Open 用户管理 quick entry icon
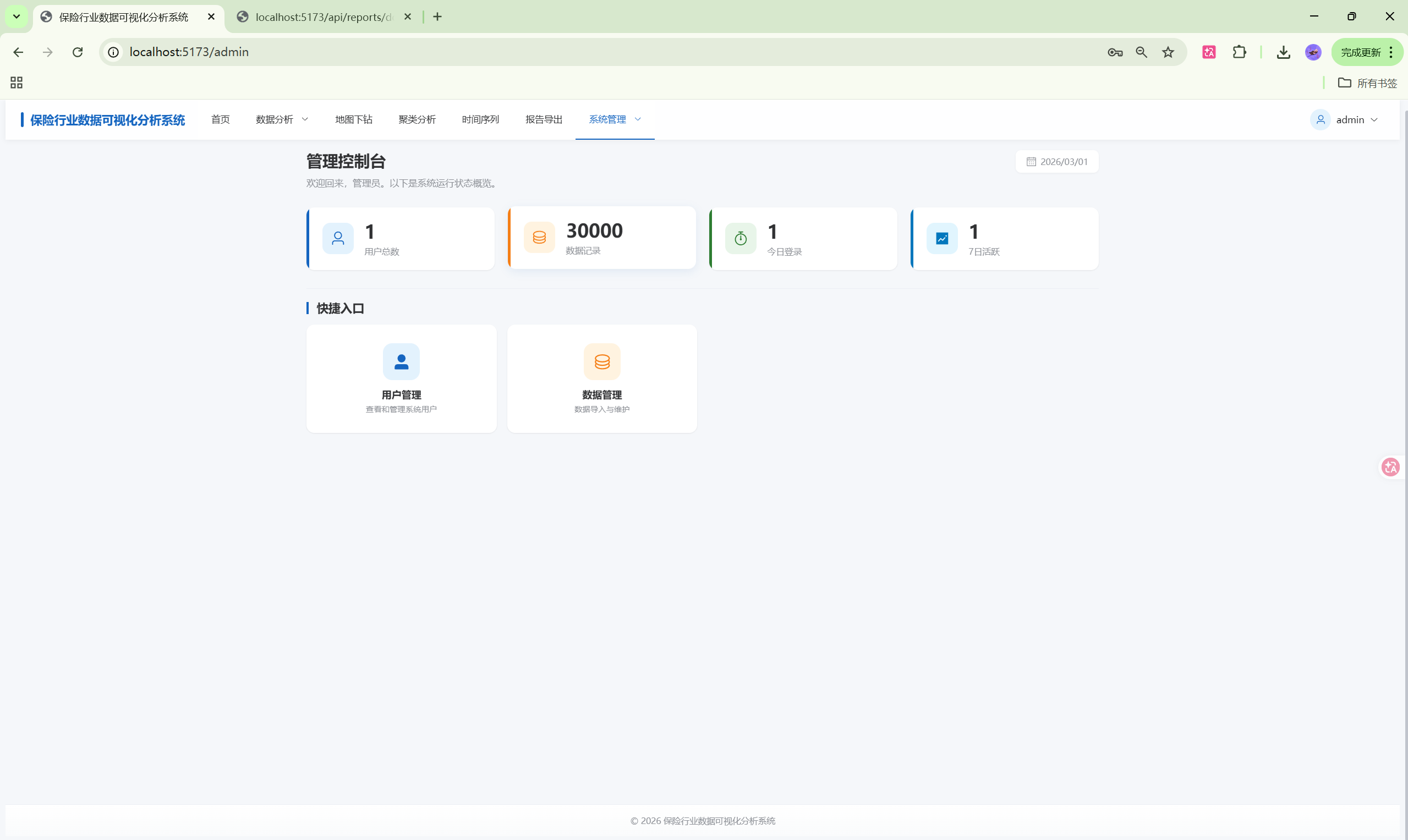Screen dimensions: 1408x840 [x=401, y=362]
